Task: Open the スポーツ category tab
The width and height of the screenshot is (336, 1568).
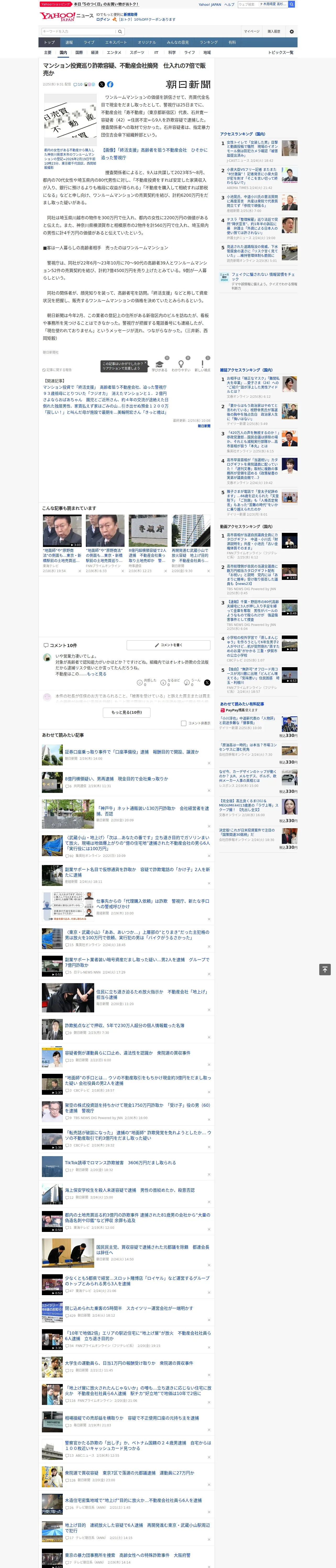Action: click(137, 52)
